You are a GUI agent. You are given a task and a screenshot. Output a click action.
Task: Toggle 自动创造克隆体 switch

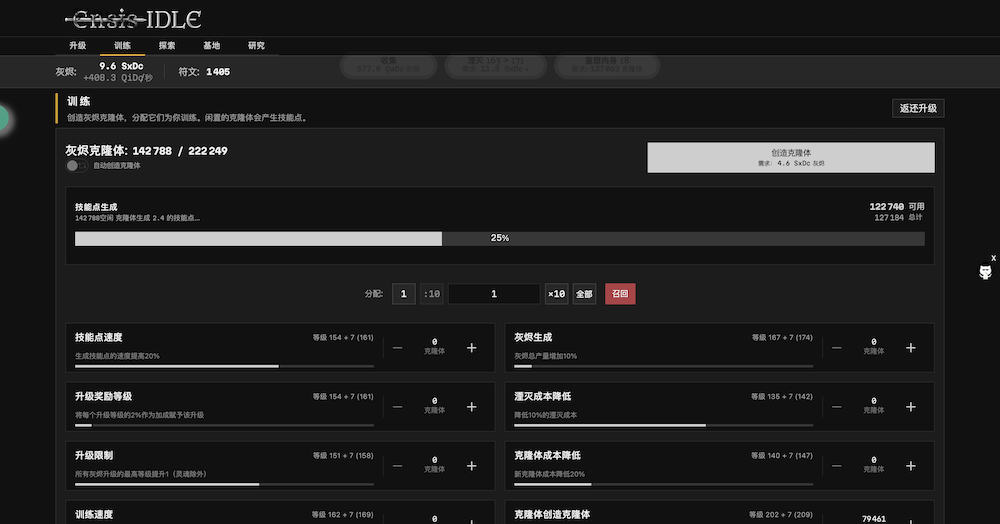(76, 166)
